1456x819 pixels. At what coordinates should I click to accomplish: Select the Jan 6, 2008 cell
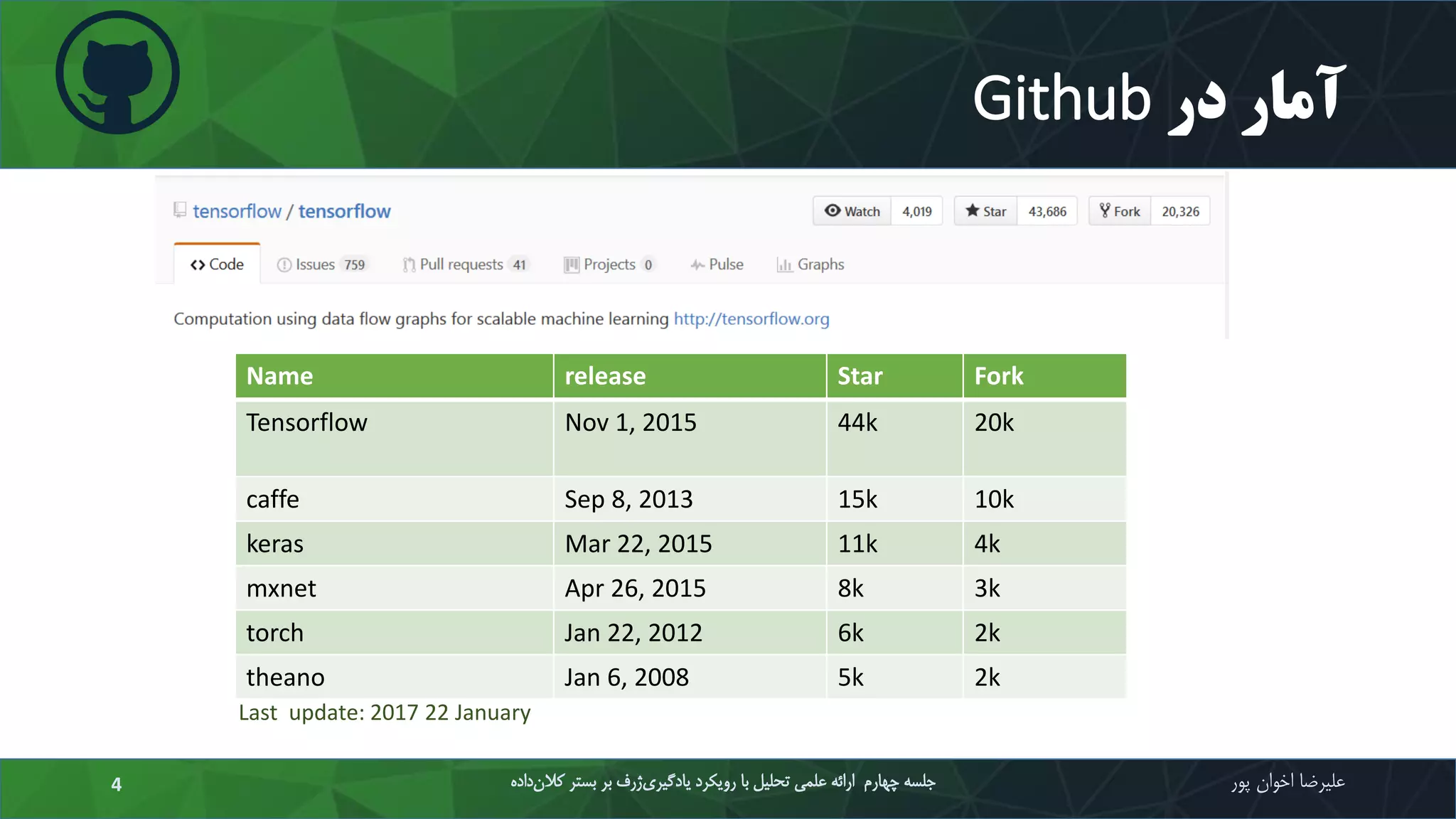[690, 677]
